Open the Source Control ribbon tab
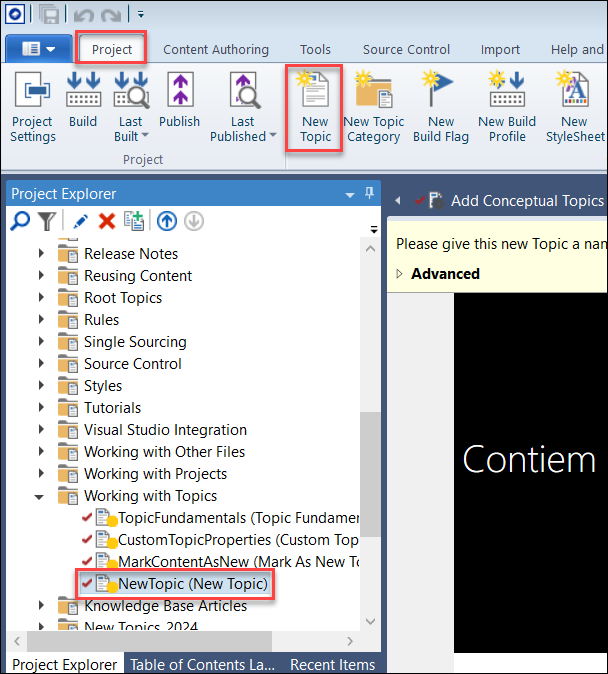 (406, 49)
